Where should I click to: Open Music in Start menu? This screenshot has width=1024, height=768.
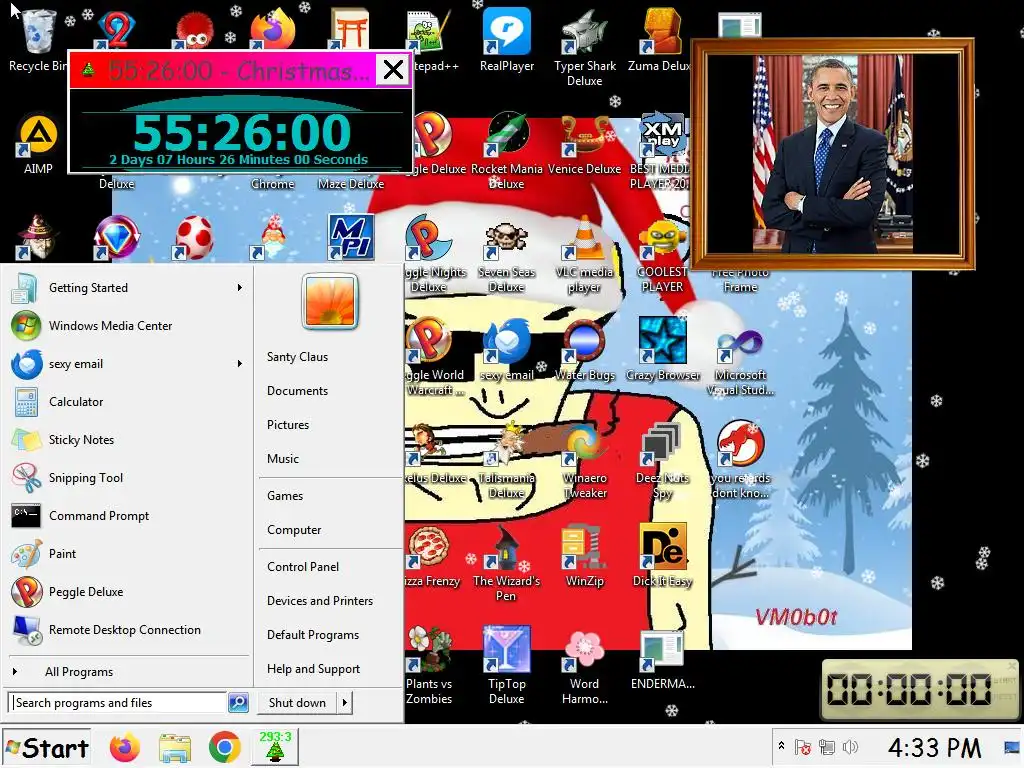tap(283, 458)
